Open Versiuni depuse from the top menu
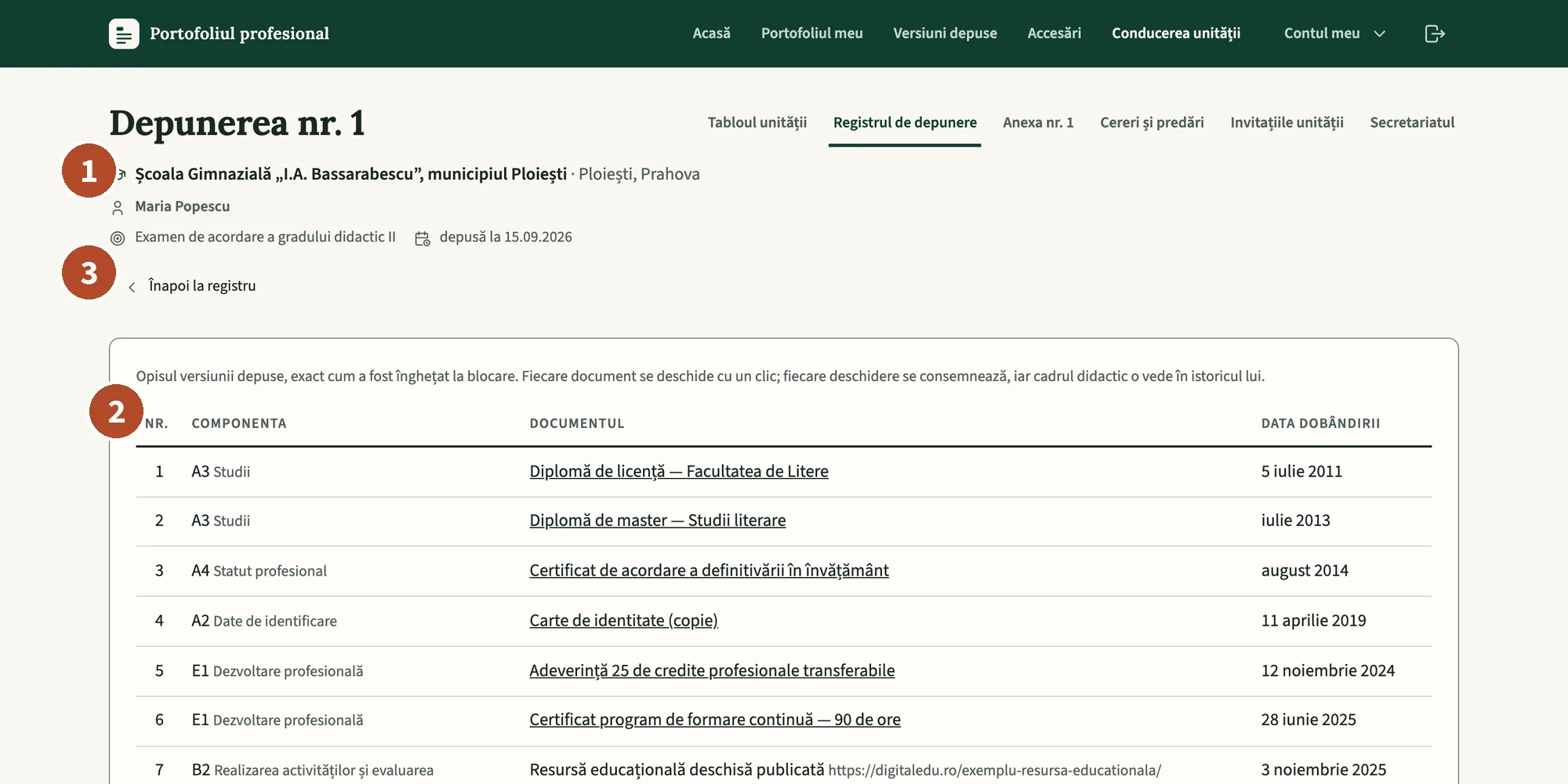1568x784 pixels. point(945,33)
